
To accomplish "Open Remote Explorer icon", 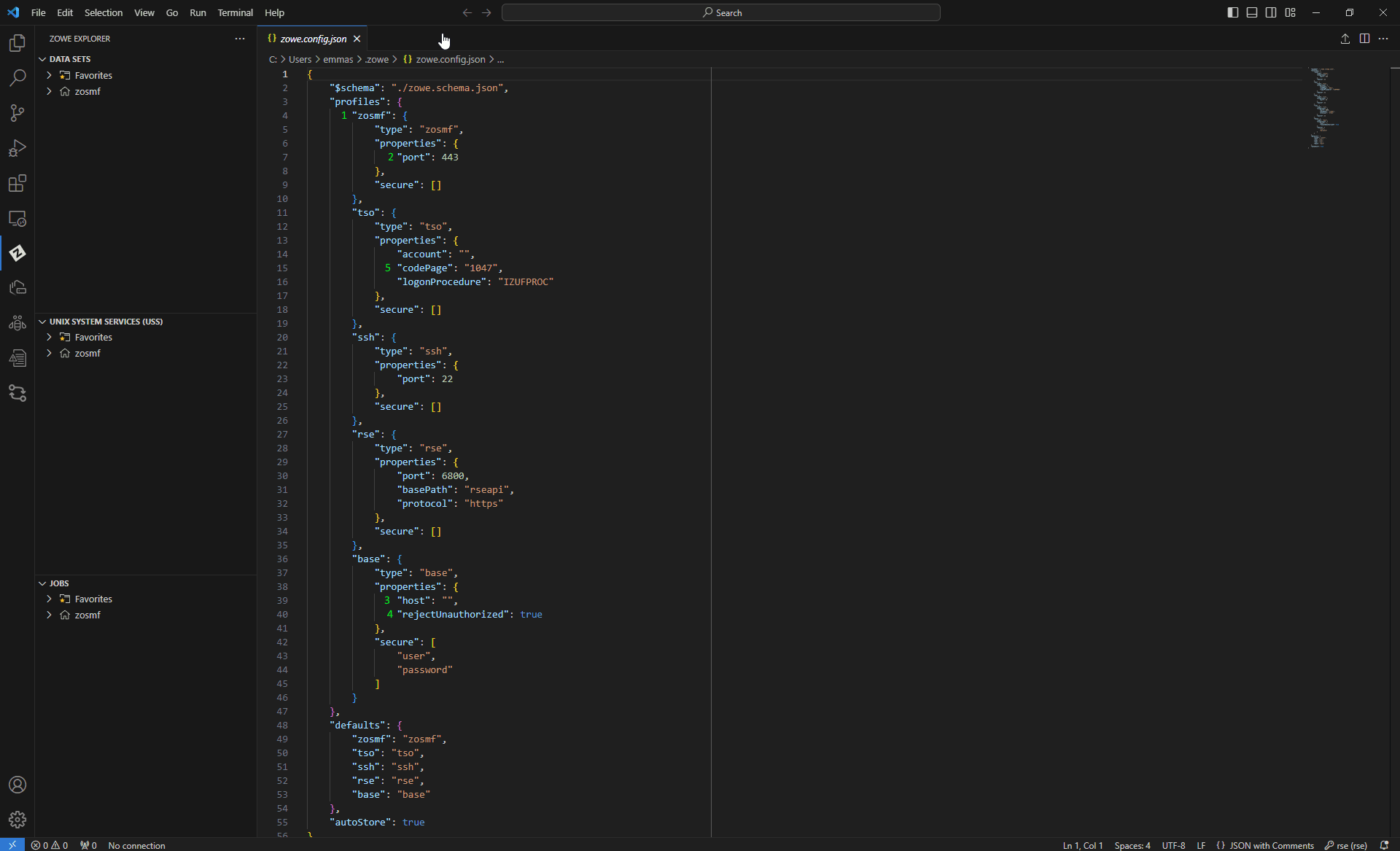I will point(17,218).
